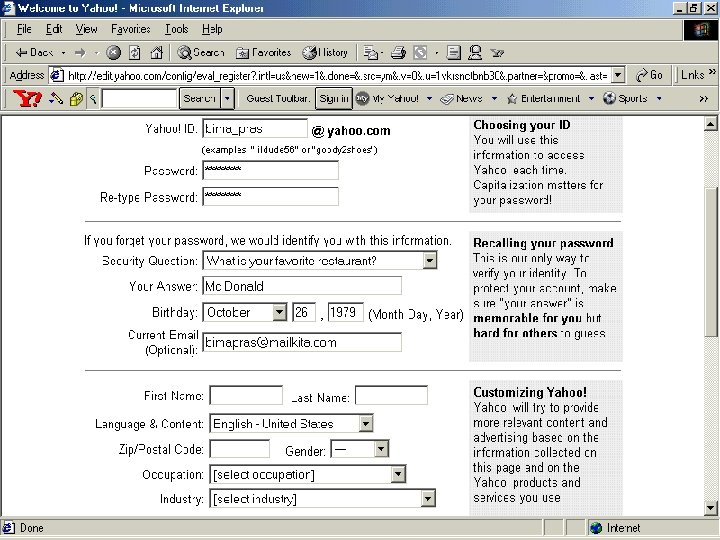Click the birthday day field showing 26
Viewport: 720px width, 540px height.
(x=304, y=312)
